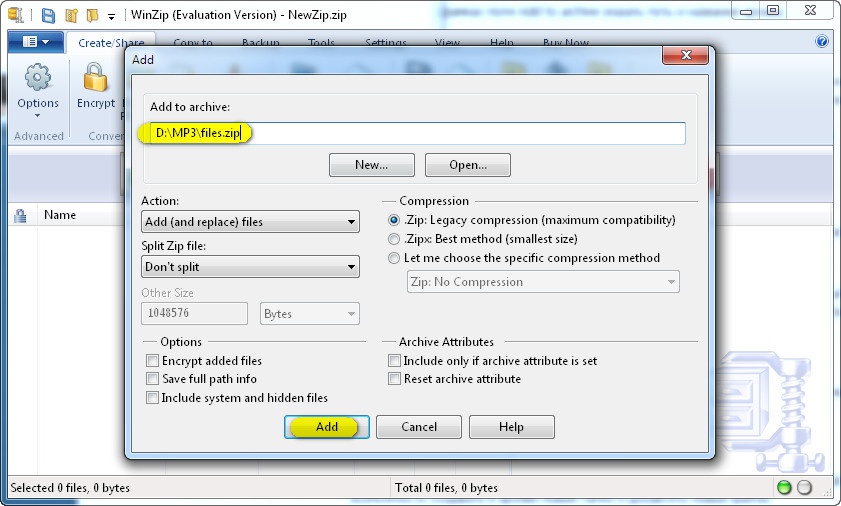Check Include only if archive attribute is set
Screen dimensions: 841x506
point(394,360)
